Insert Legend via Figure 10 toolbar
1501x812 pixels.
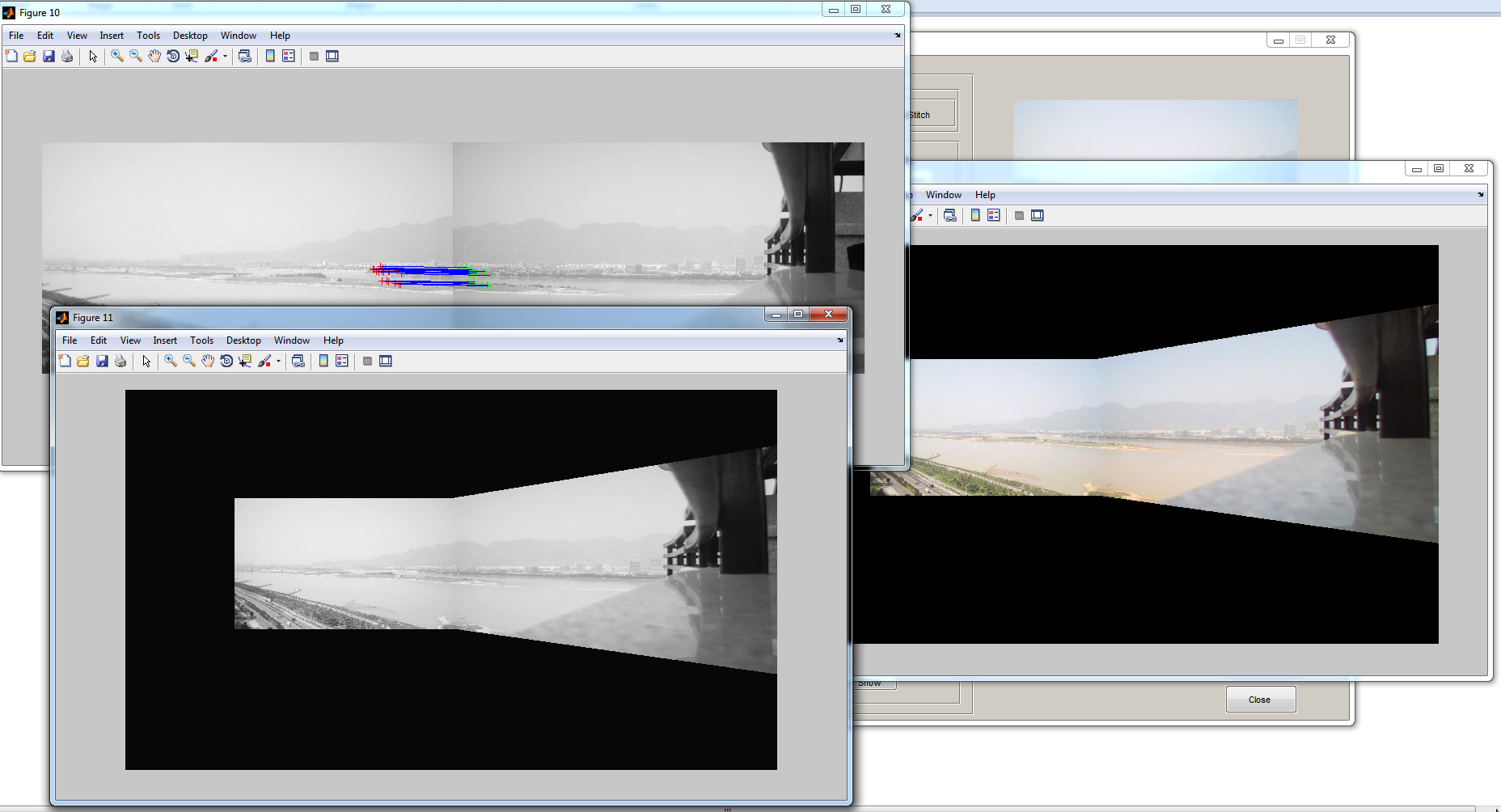(289, 56)
